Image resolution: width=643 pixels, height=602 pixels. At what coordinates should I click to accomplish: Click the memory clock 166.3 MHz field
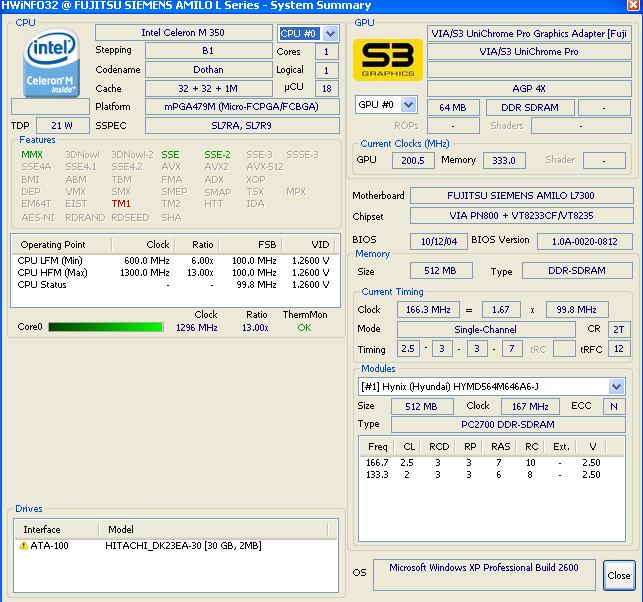click(428, 310)
